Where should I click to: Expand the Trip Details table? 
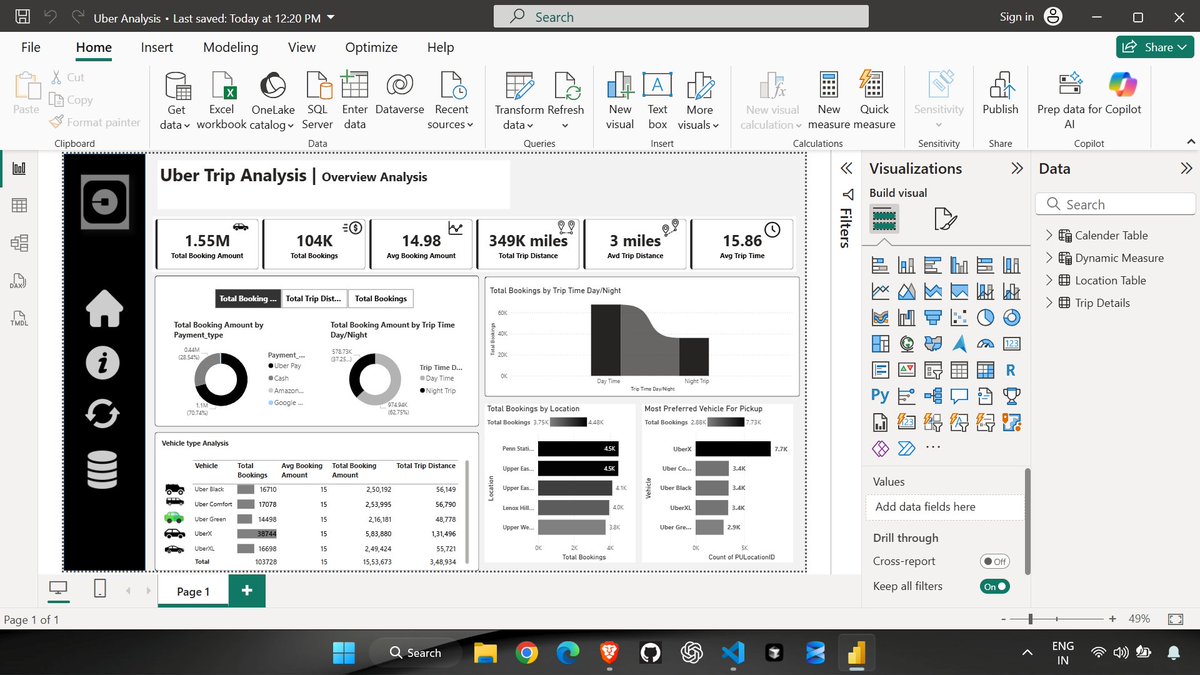click(x=1049, y=303)
